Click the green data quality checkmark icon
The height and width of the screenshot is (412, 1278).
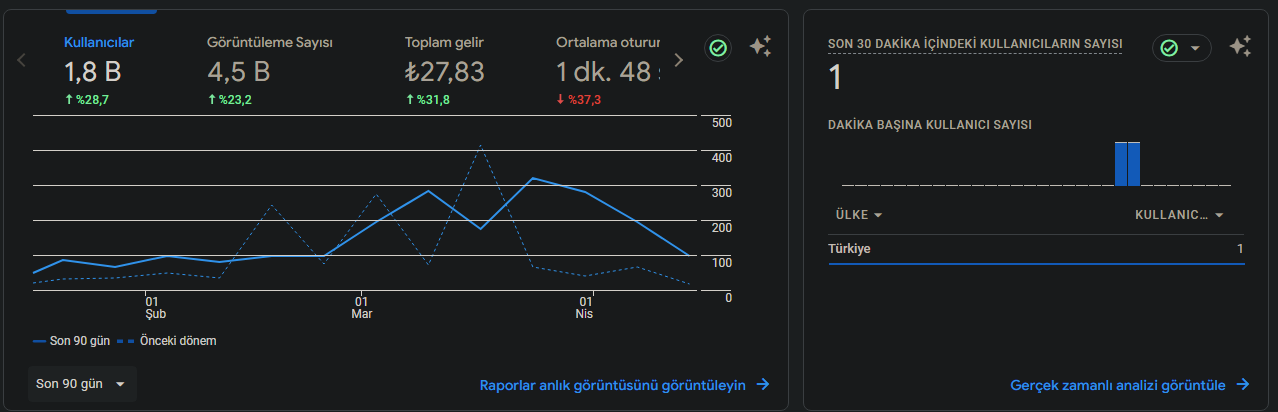[717, 48]
